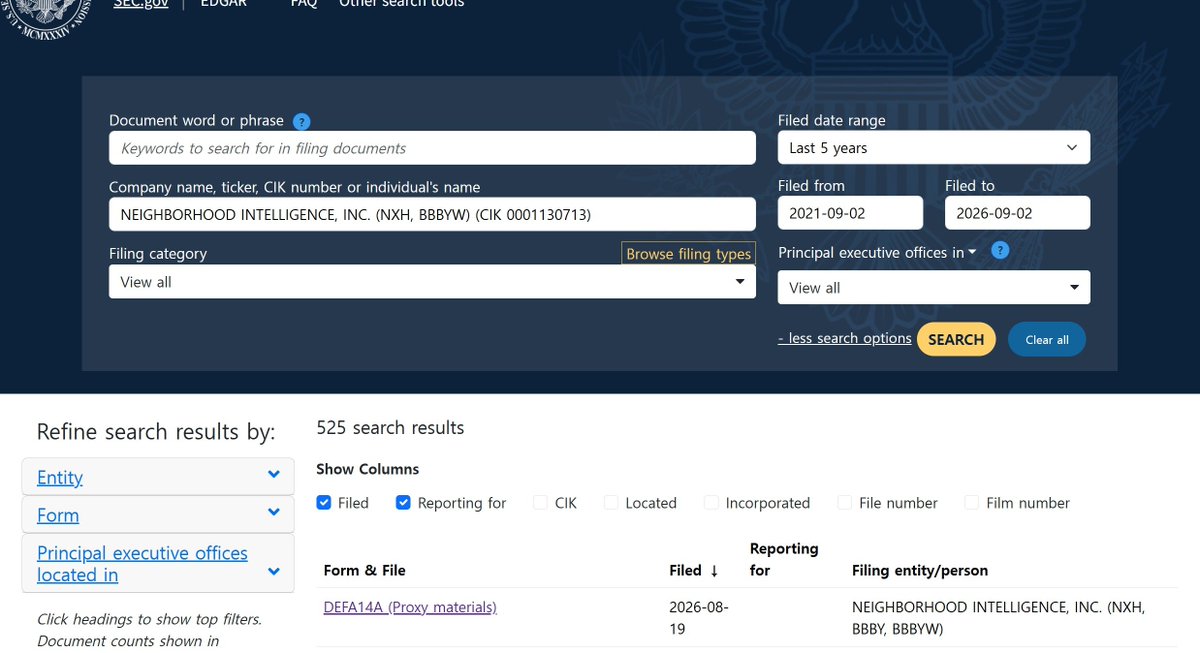
Task: Enable the File number column checkbox
Action: (x=845, y=503)
